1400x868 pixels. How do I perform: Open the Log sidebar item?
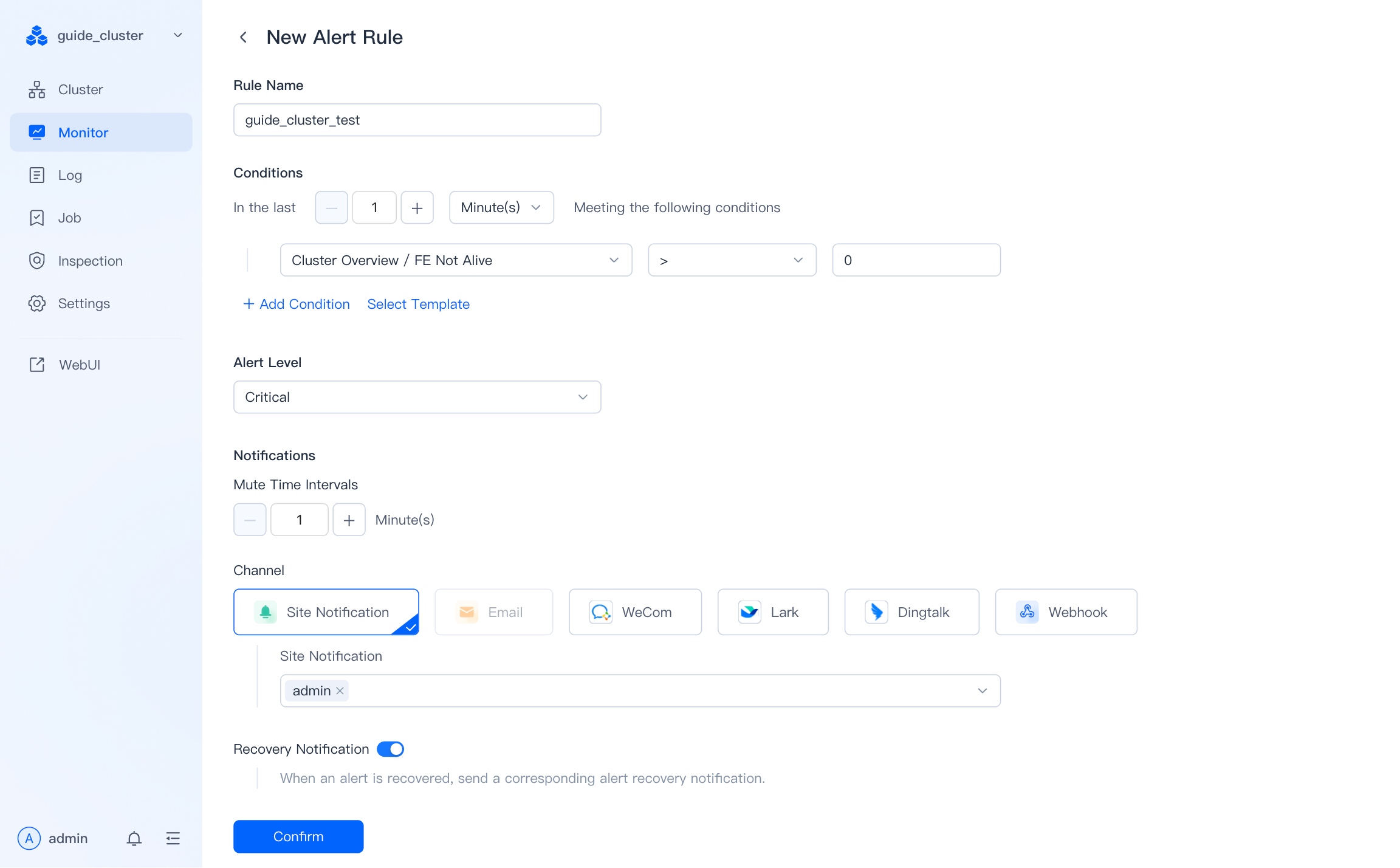101,175
